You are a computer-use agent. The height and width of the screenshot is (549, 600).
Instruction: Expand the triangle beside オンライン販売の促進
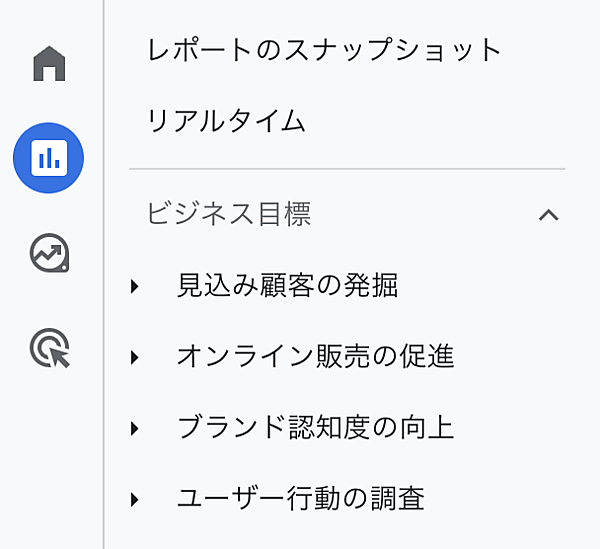(x=135, y=357)
